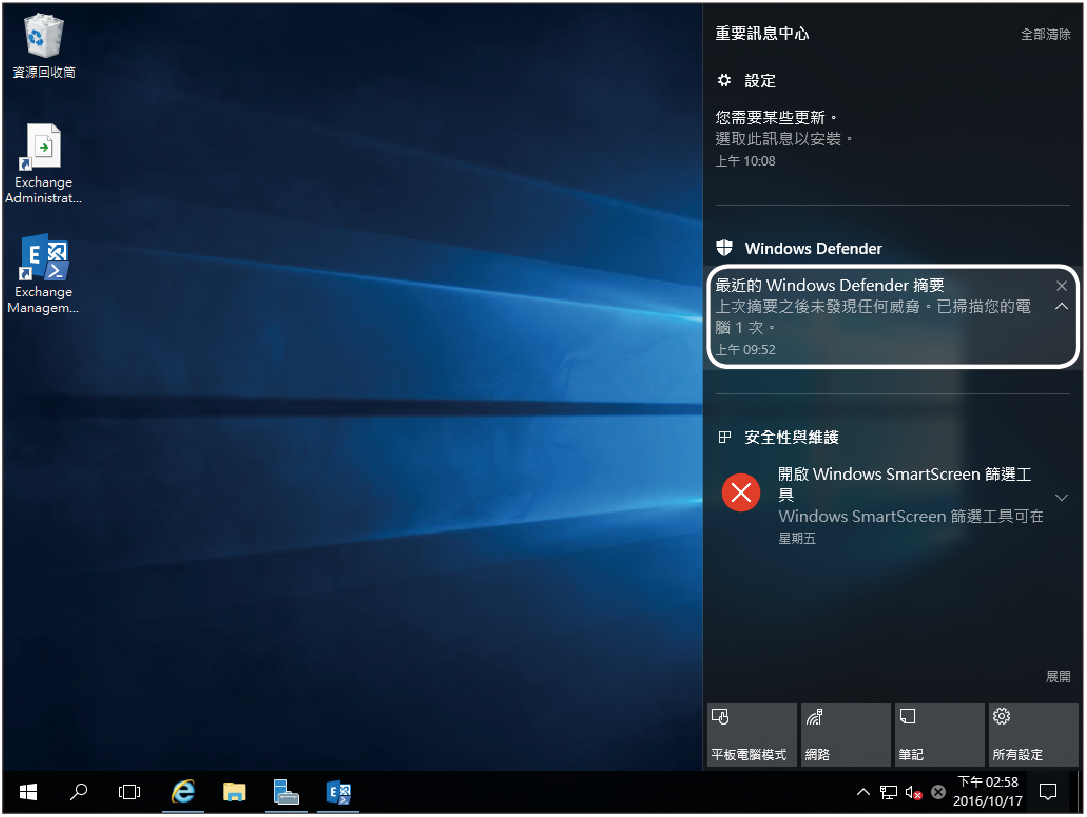Open Task View from the taskbar
This screenshot has height=817, width=1087.
pyautogui.click(x=129, y=792)
